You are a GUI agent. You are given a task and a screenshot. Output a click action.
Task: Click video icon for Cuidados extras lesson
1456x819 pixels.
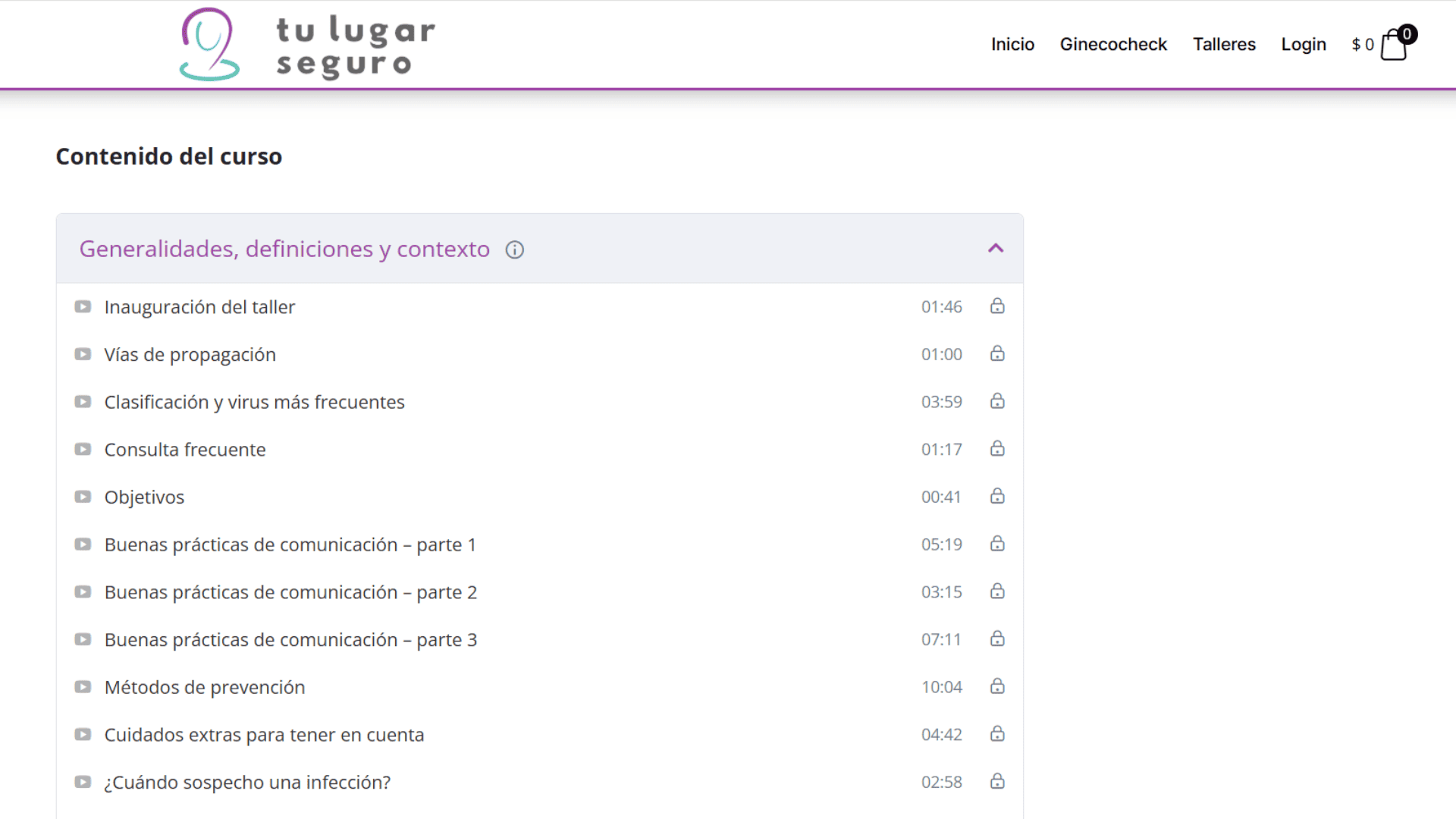83,734
